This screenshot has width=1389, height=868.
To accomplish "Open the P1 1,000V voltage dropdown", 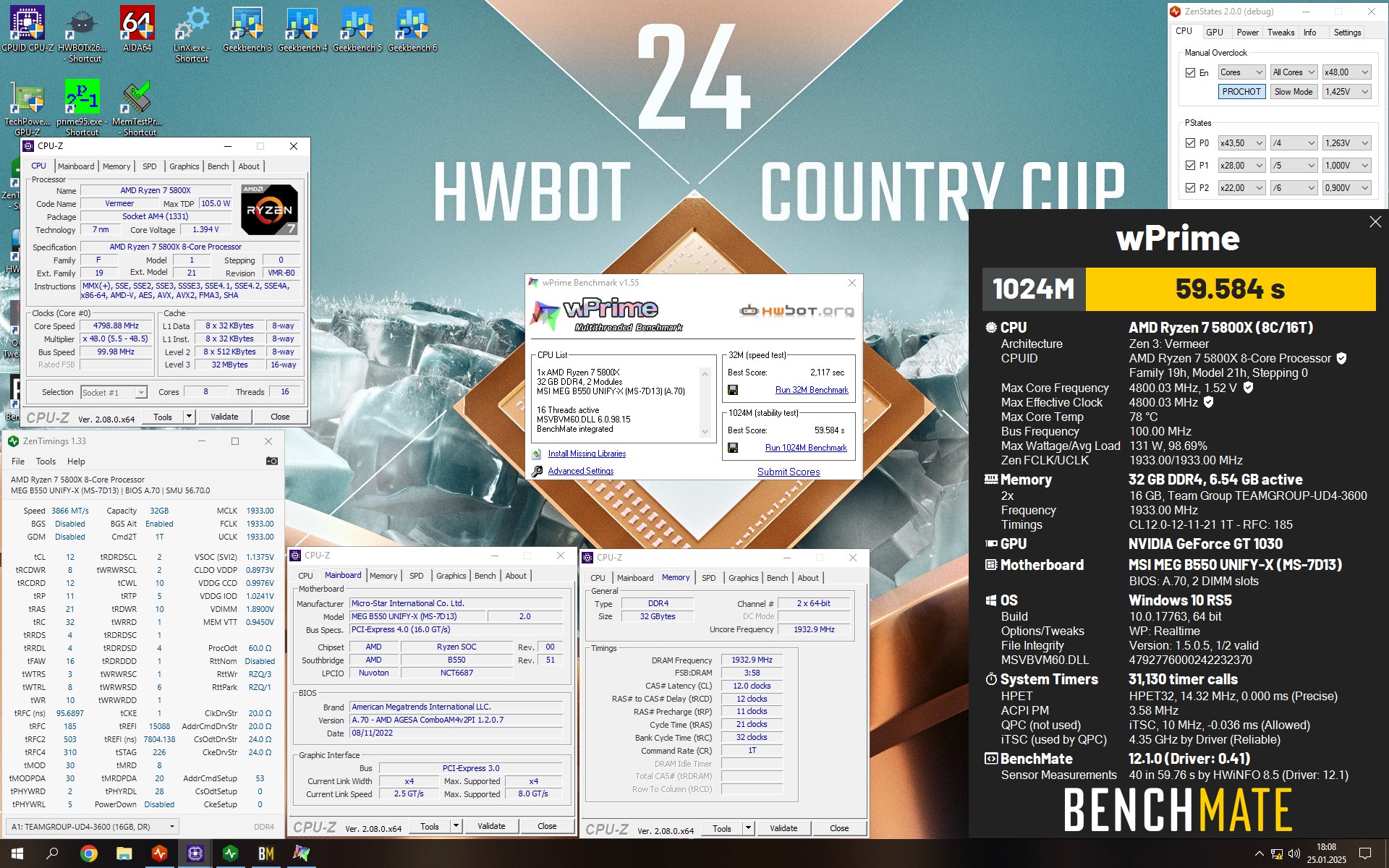I will [x=1346, y=166].
